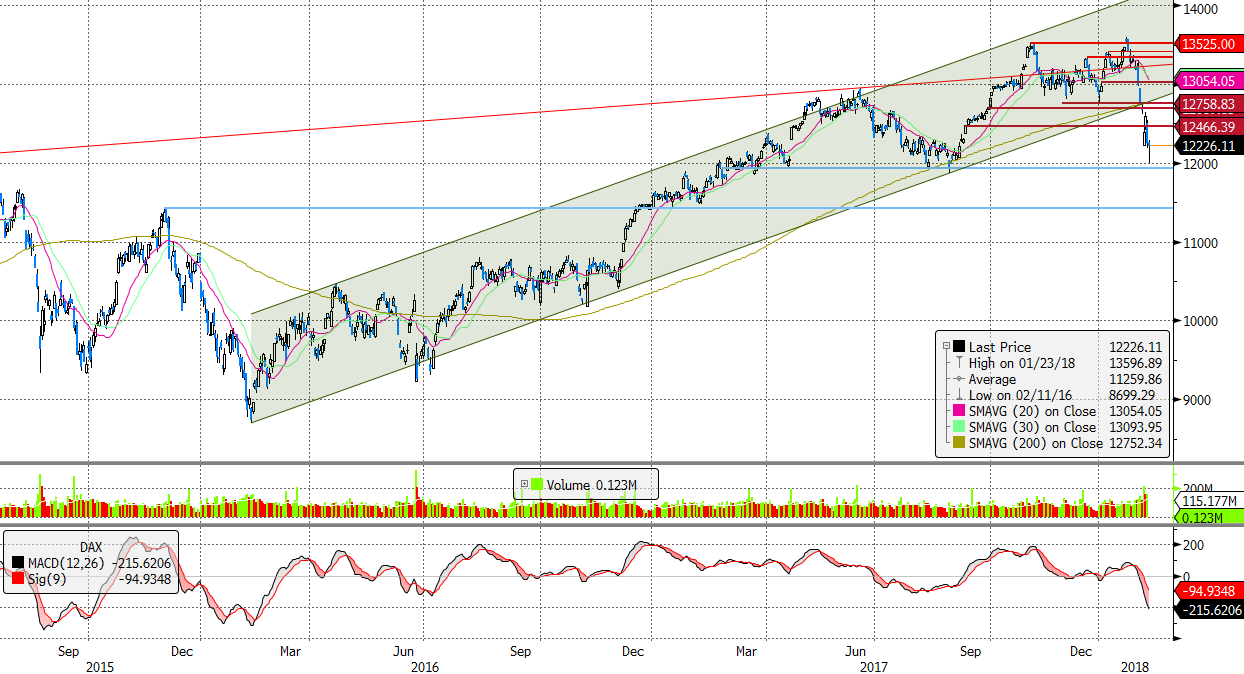Click legend value 11259.86
The width and height of the screenshot is (1244, 674).
(x=1135, y=379)
